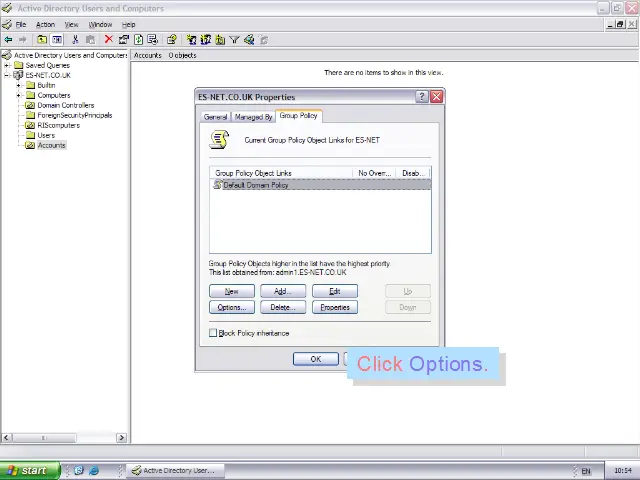Click OK in the Properties dialog
640x480 pixels.
[x=316, y=359]
